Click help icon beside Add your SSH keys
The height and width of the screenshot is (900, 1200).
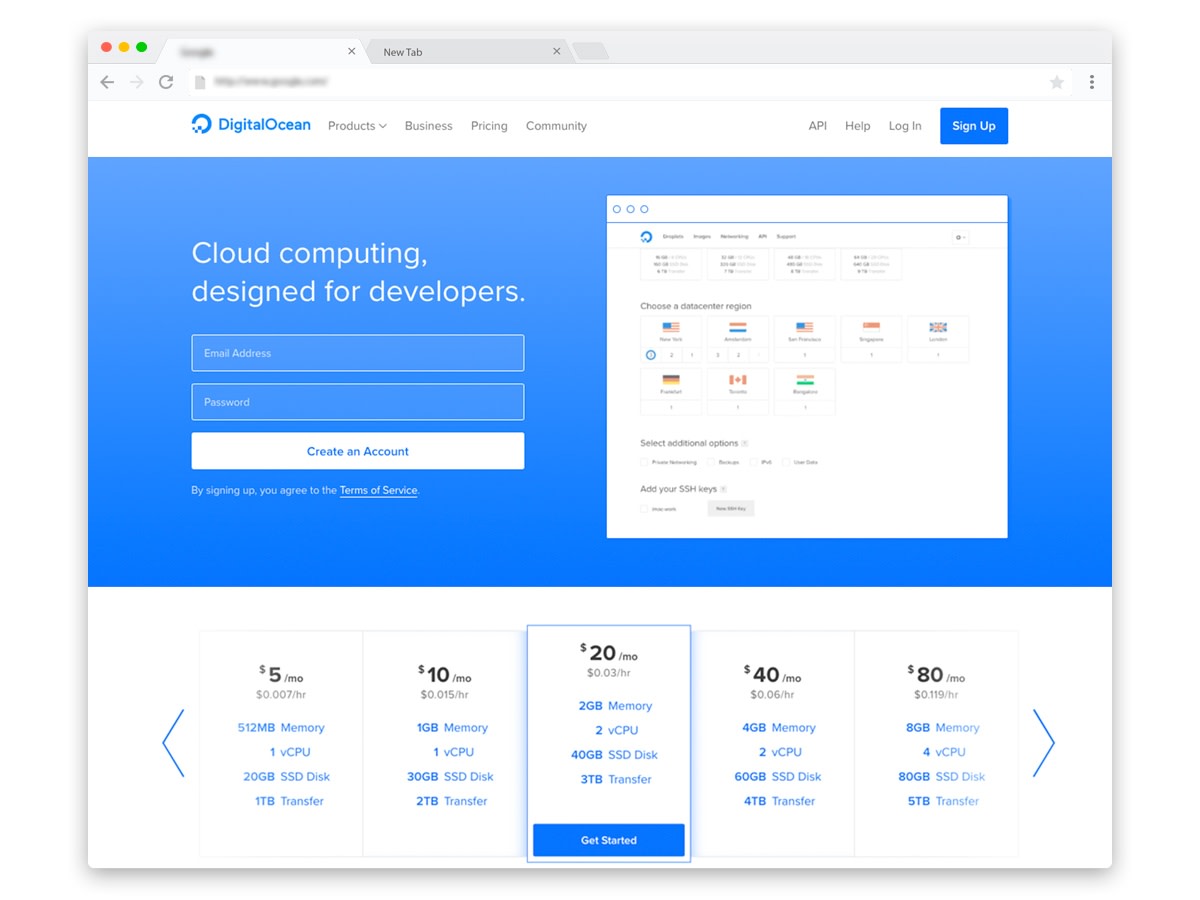tap(723, 489)
